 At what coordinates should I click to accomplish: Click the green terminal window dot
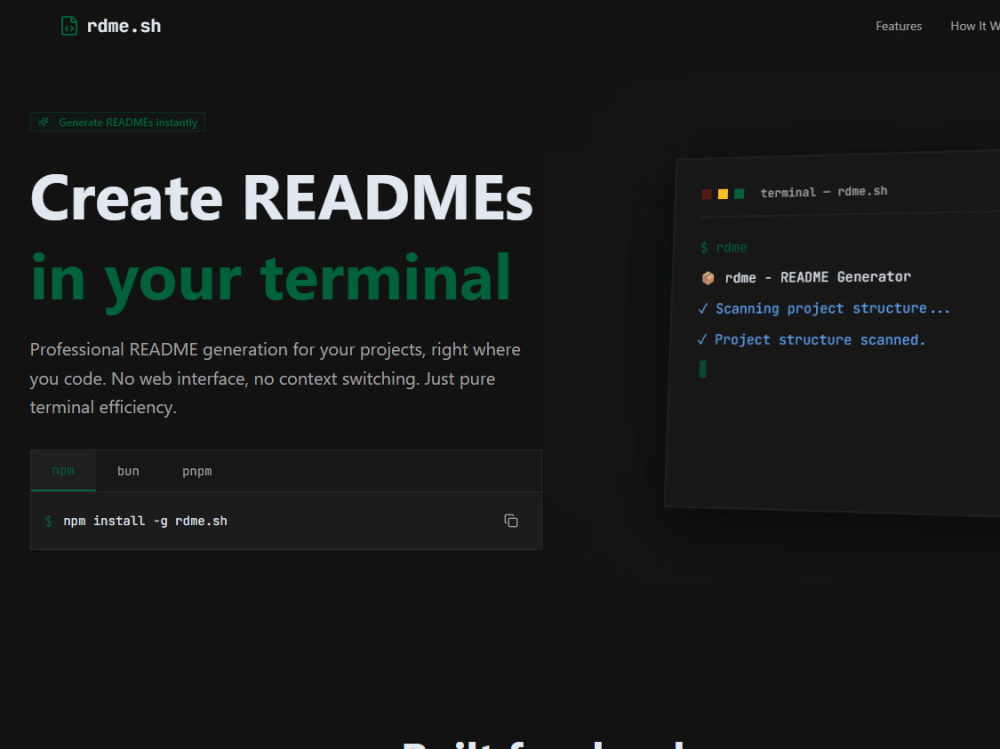click(x=739, y=193)
